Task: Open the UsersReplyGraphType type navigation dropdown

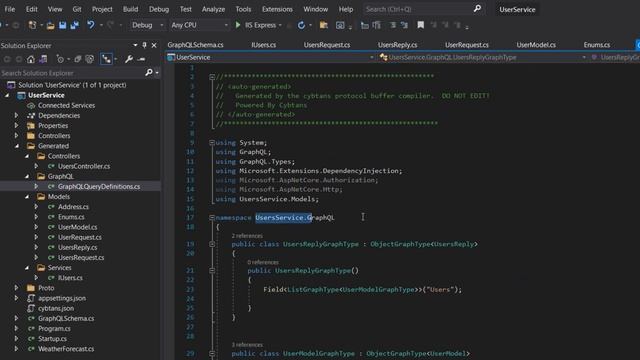Action: [x=482, y=58]
